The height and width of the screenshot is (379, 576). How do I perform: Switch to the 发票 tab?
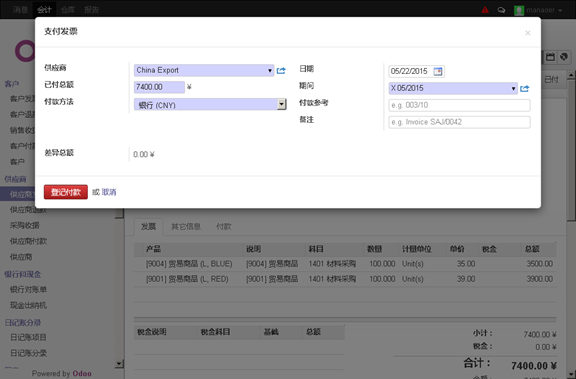(149, 227)
